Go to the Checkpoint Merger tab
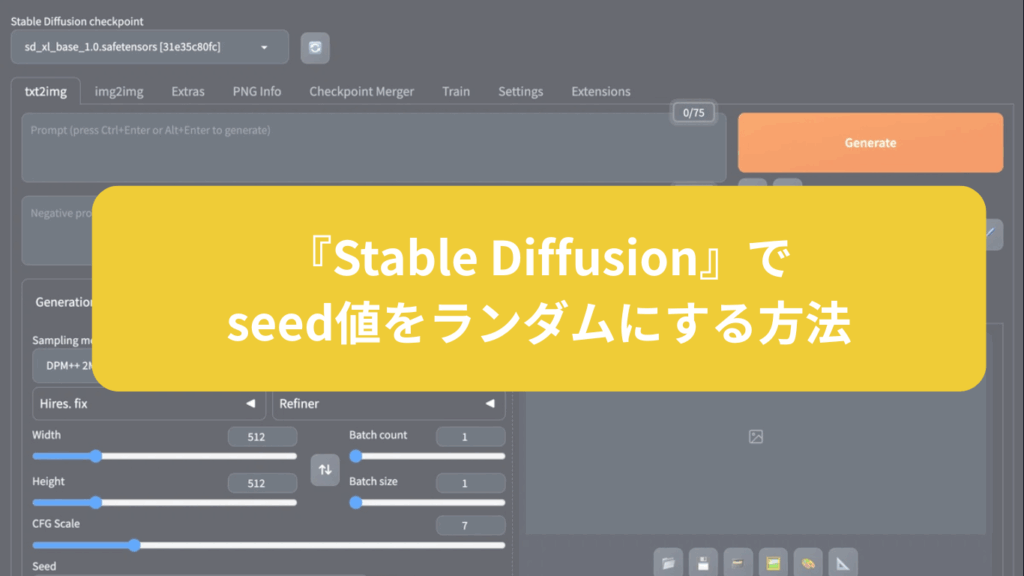The height and width of the screenshot is (576, 1024). tap(362, 91)
